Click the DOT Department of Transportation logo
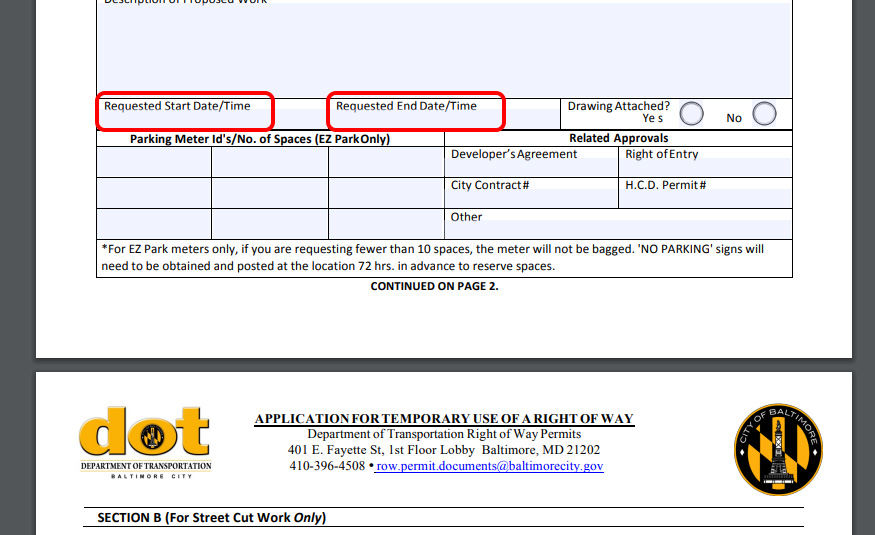Viewport: 875px width, 535px height. point(146,442)
